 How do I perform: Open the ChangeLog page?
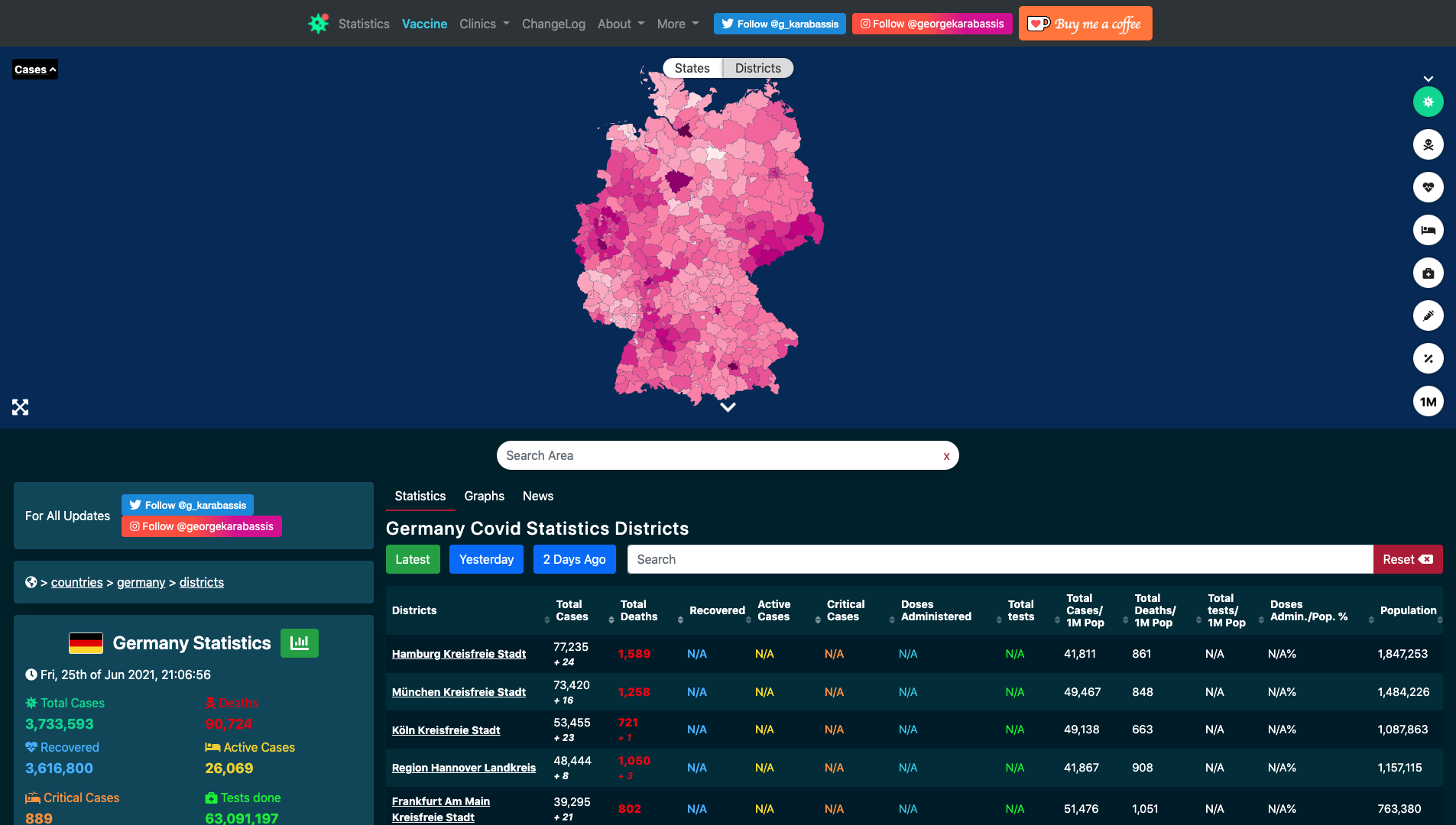click(553, 24)
